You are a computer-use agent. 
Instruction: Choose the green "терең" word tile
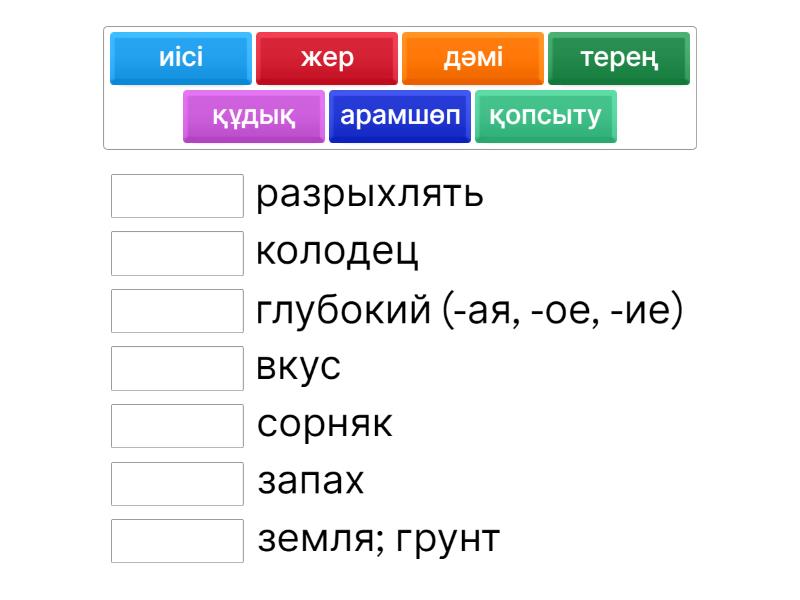619,58
